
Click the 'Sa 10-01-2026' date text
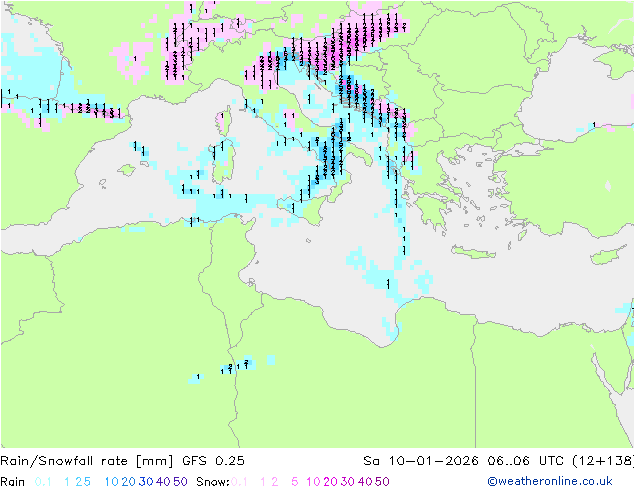(x=421, y=461)
